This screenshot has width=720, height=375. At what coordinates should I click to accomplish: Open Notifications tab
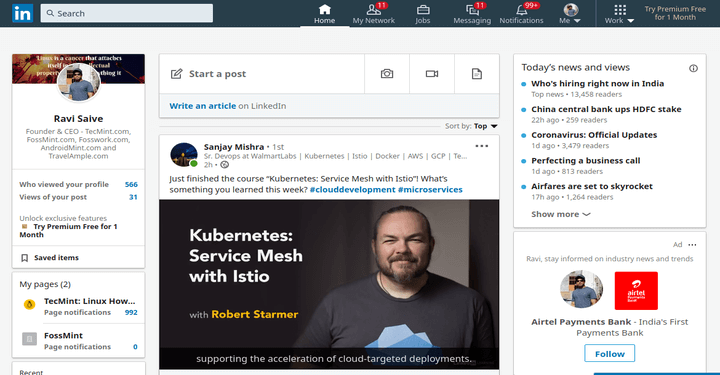coord(521,14)
